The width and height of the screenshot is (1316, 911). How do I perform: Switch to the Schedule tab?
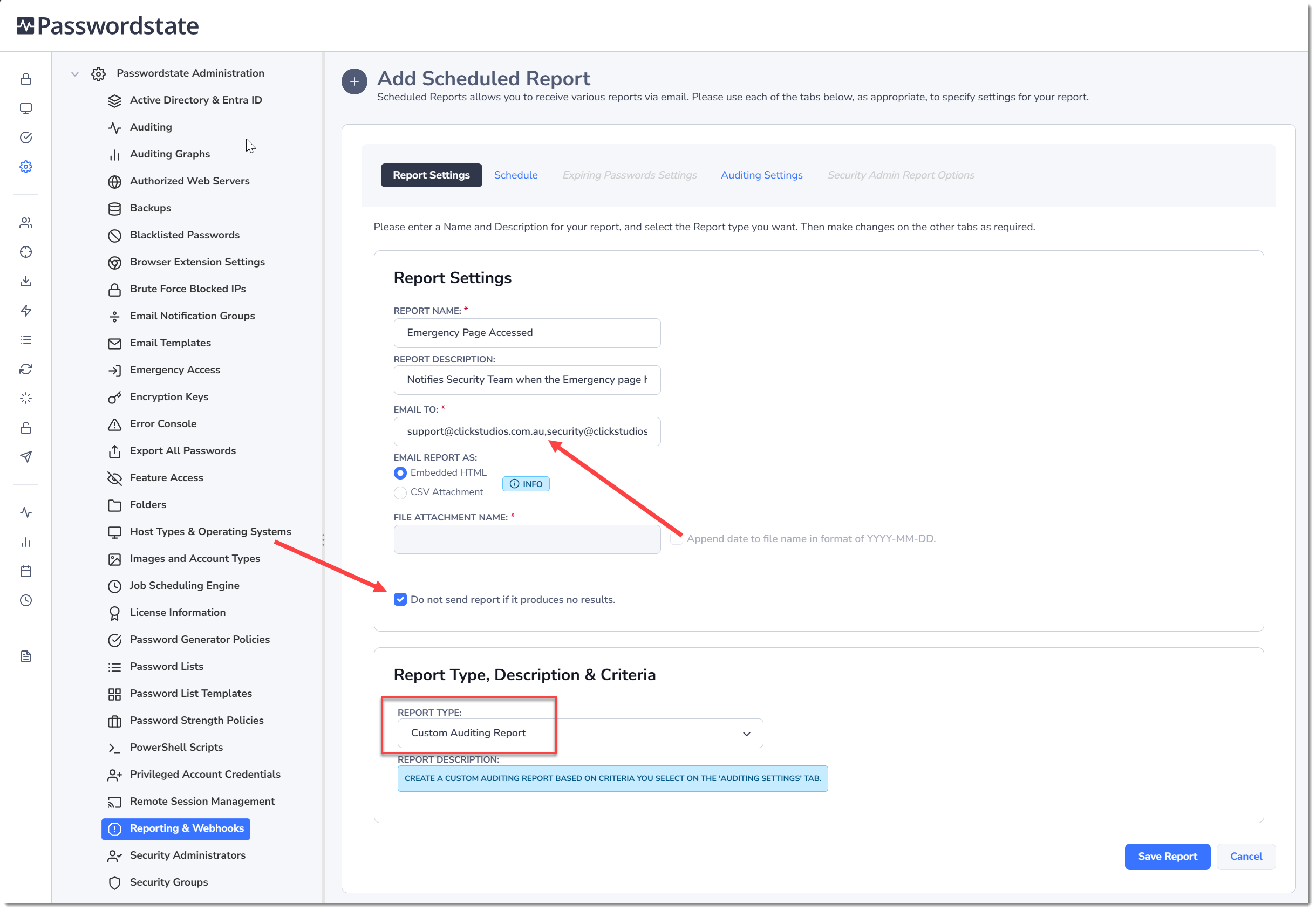point(515,175)
